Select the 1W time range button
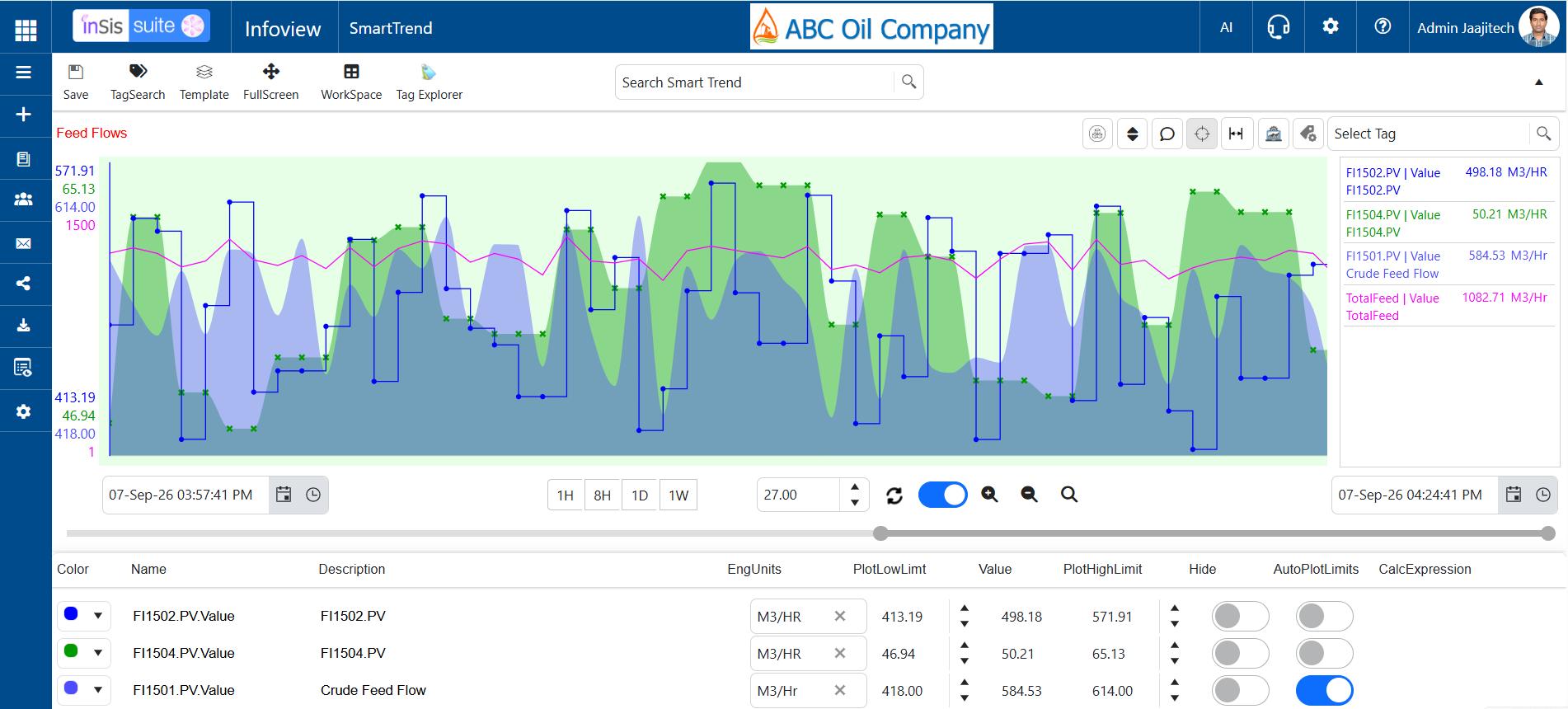This screenshot has width=1568, height=709. click(678, 495)
